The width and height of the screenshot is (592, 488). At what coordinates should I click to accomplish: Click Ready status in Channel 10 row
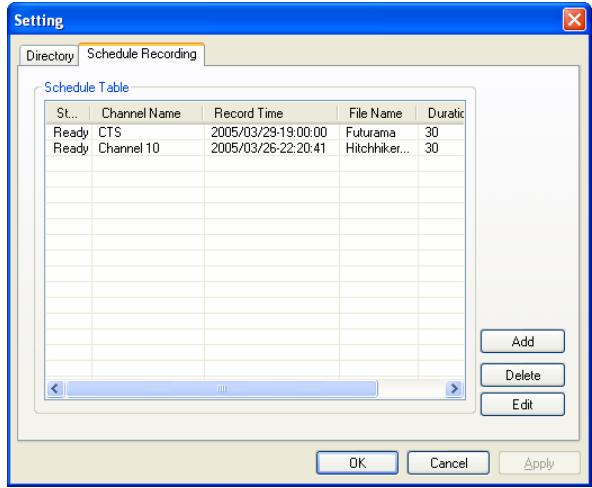71,148
